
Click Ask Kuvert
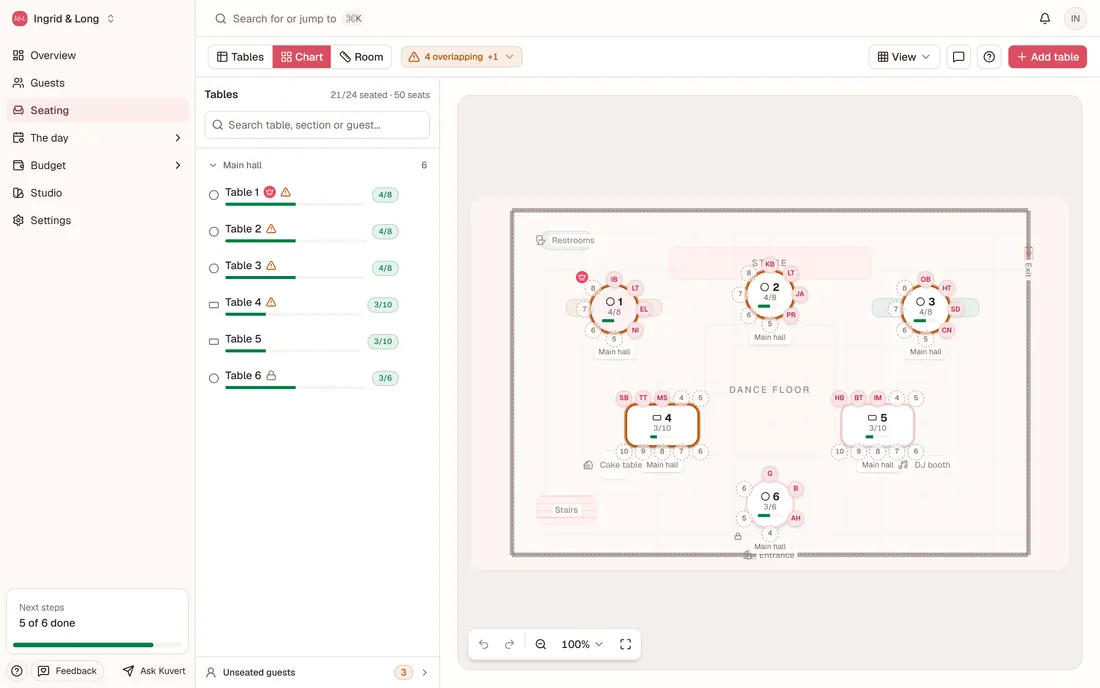(x=154, y=671)
